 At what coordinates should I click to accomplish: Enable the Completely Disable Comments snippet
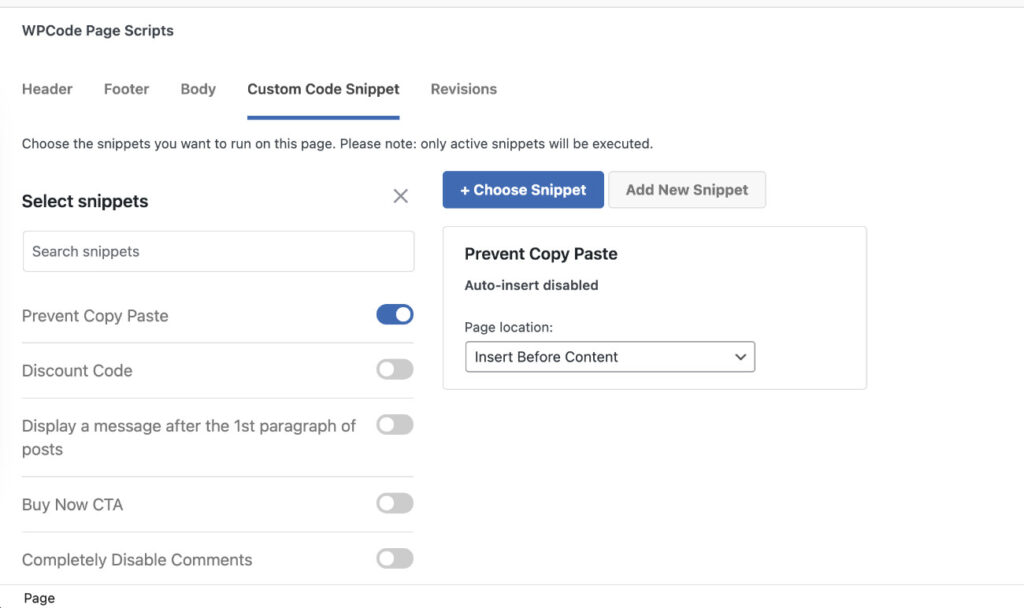click(x=395, y=560)
